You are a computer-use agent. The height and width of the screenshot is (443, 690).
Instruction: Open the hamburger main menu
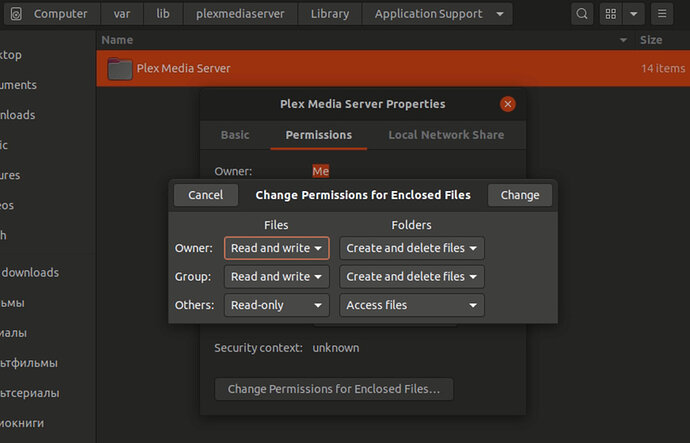pos(663,14)
